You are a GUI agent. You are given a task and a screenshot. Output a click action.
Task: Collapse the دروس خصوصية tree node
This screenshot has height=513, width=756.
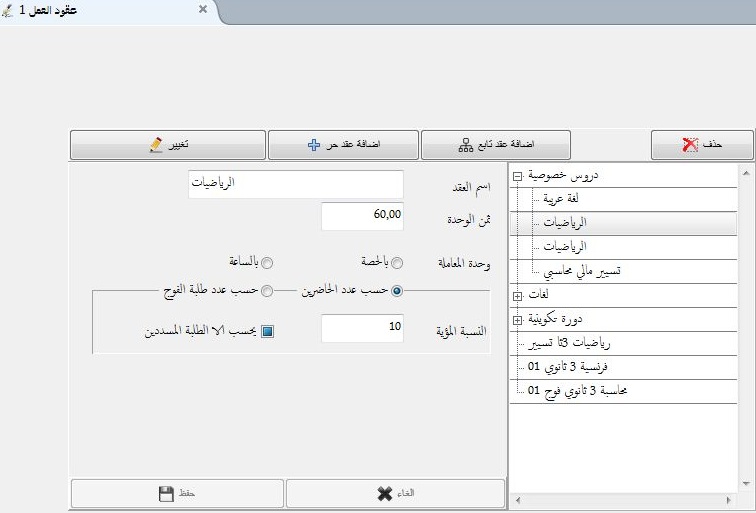click(517, 175)
